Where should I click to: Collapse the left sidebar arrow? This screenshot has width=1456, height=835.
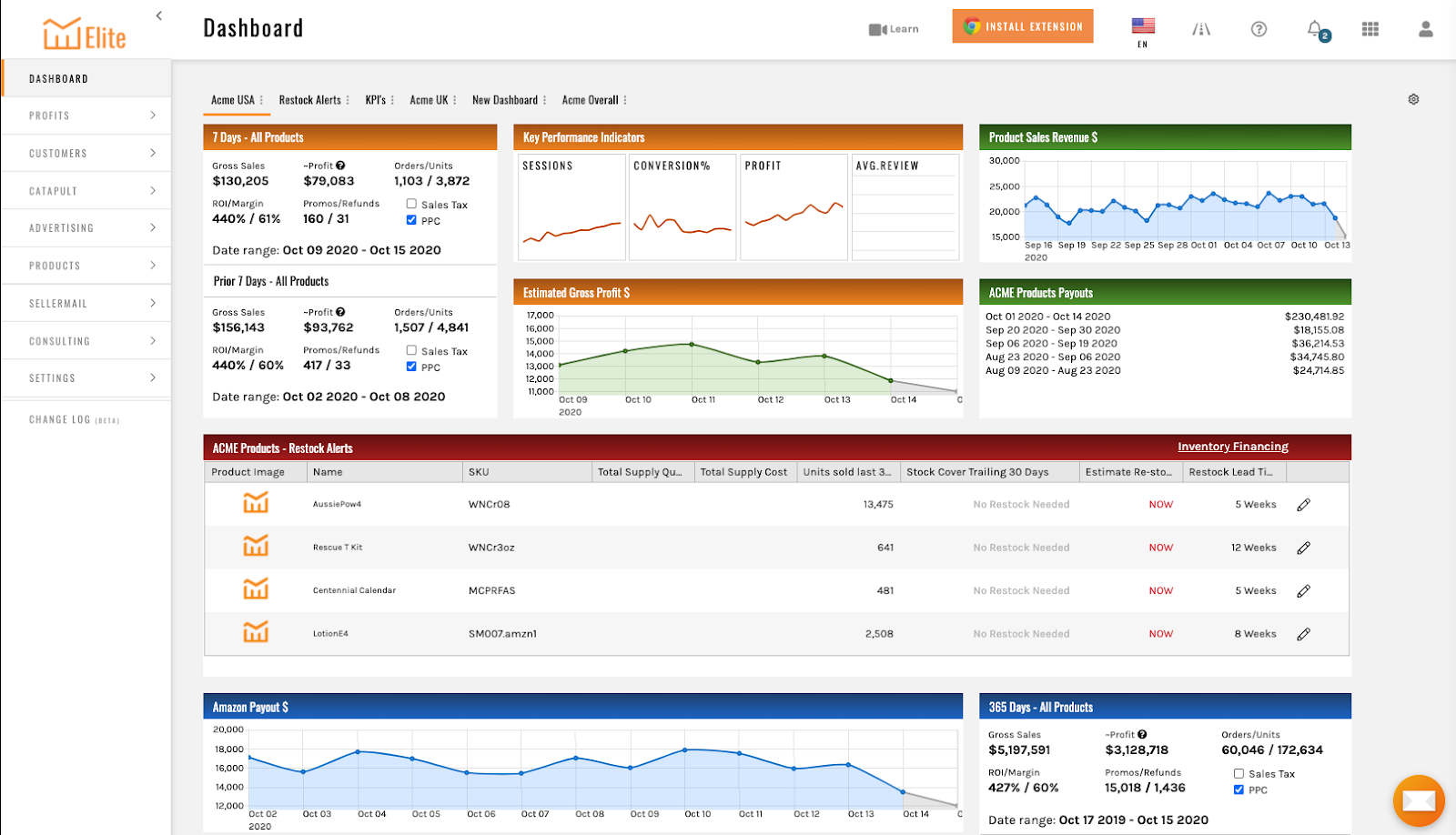159,15
